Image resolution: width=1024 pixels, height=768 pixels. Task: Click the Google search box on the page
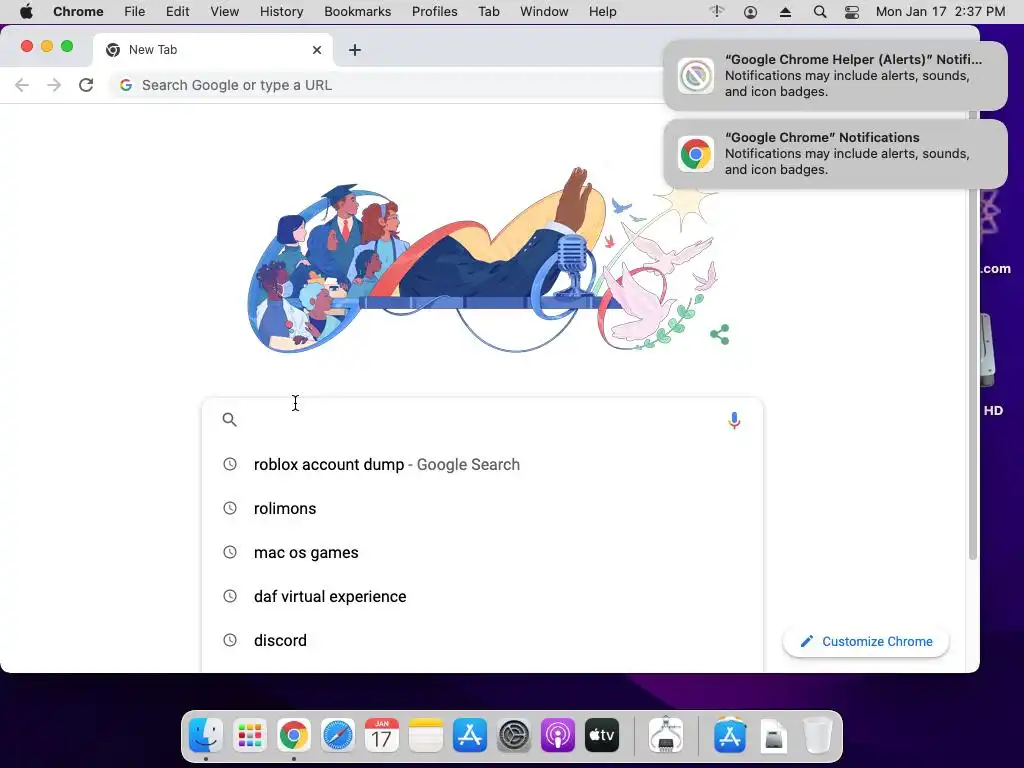pos(482,420)
